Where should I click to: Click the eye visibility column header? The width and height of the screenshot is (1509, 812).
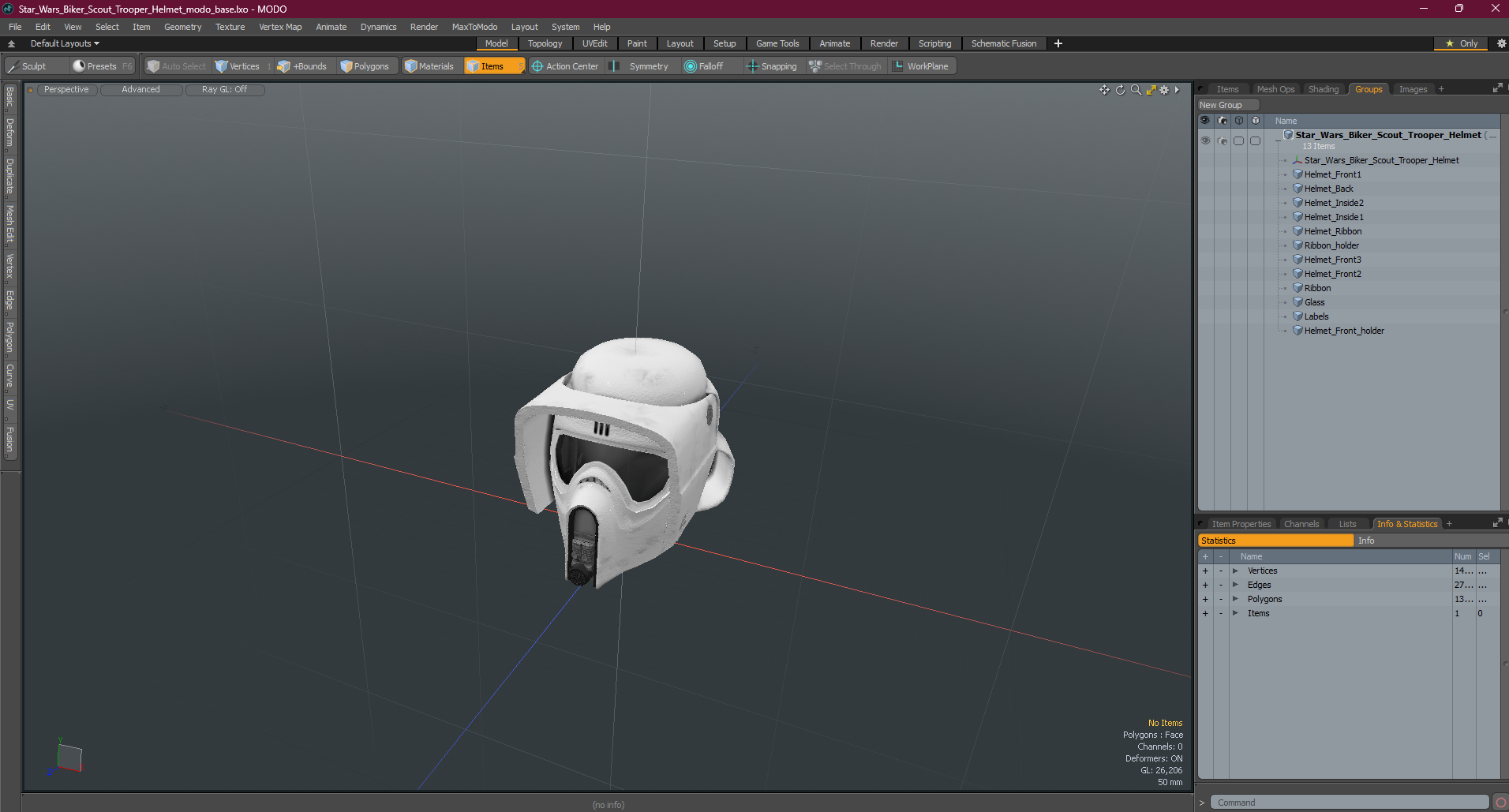point(1205,121)
